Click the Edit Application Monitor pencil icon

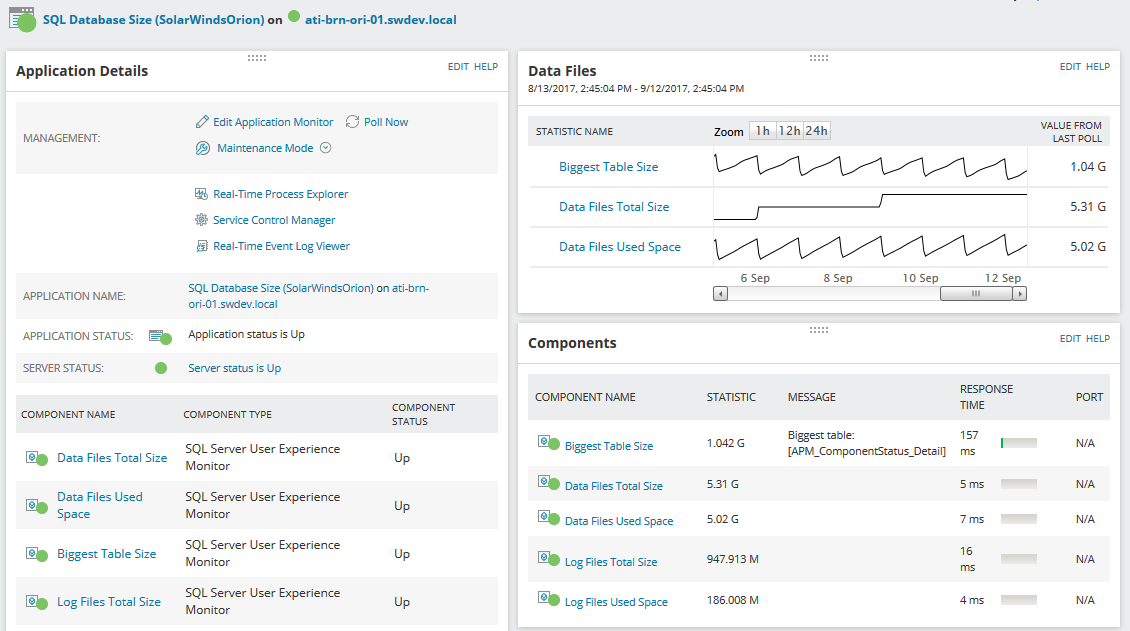[202, 122]
